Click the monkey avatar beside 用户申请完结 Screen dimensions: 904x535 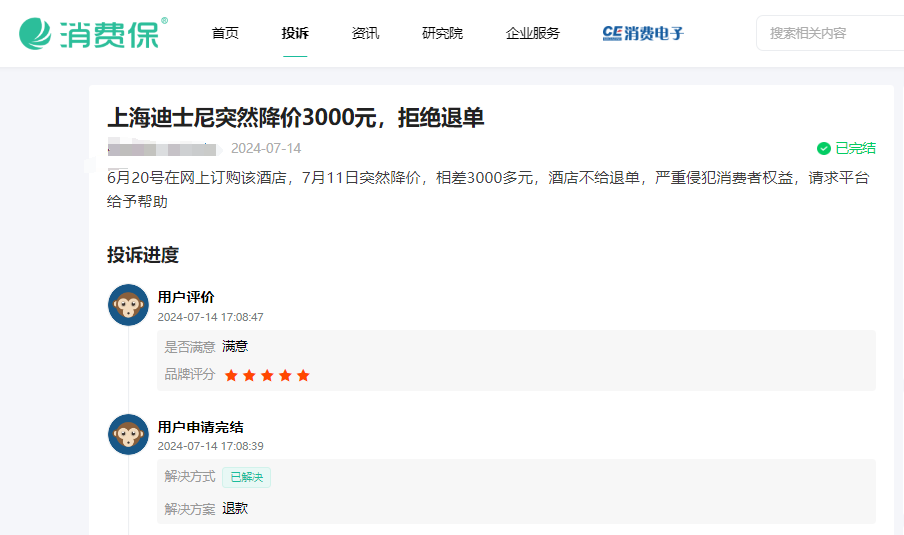tap(128, 434)
